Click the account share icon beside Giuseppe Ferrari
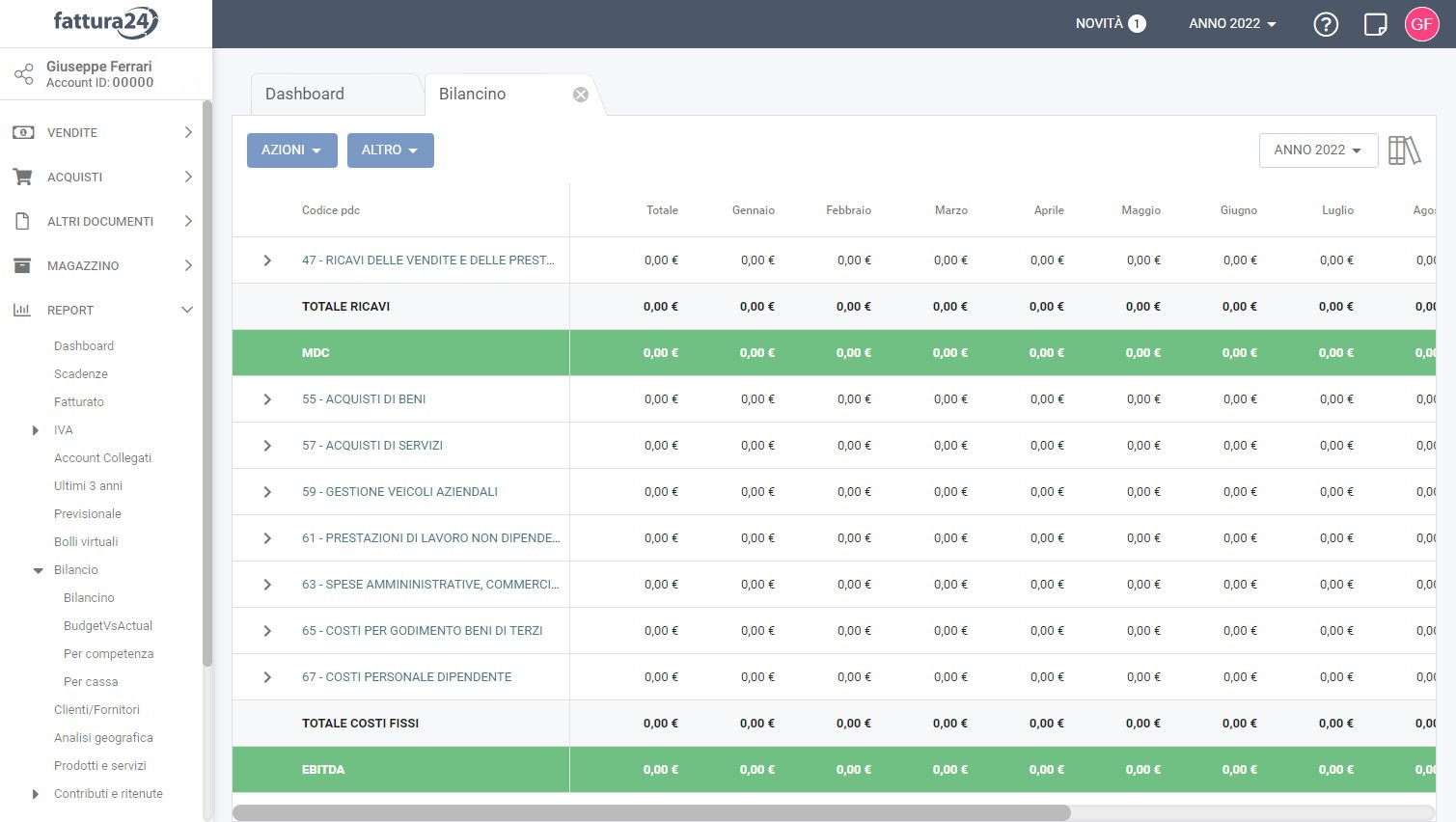 23,73
